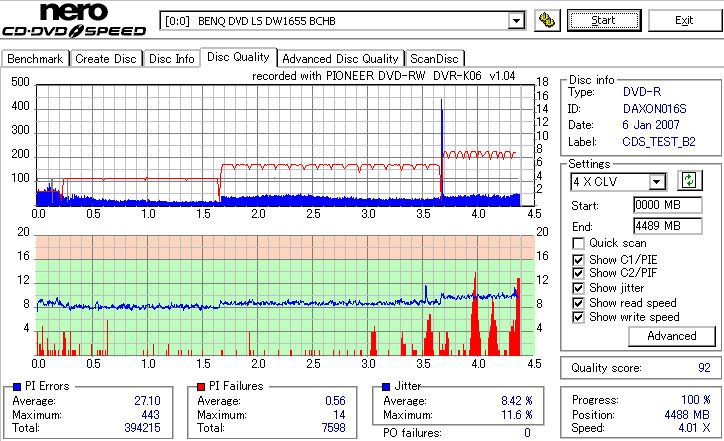Open the Advanced settings button
724x441 pixels.
tap(671, 336)
